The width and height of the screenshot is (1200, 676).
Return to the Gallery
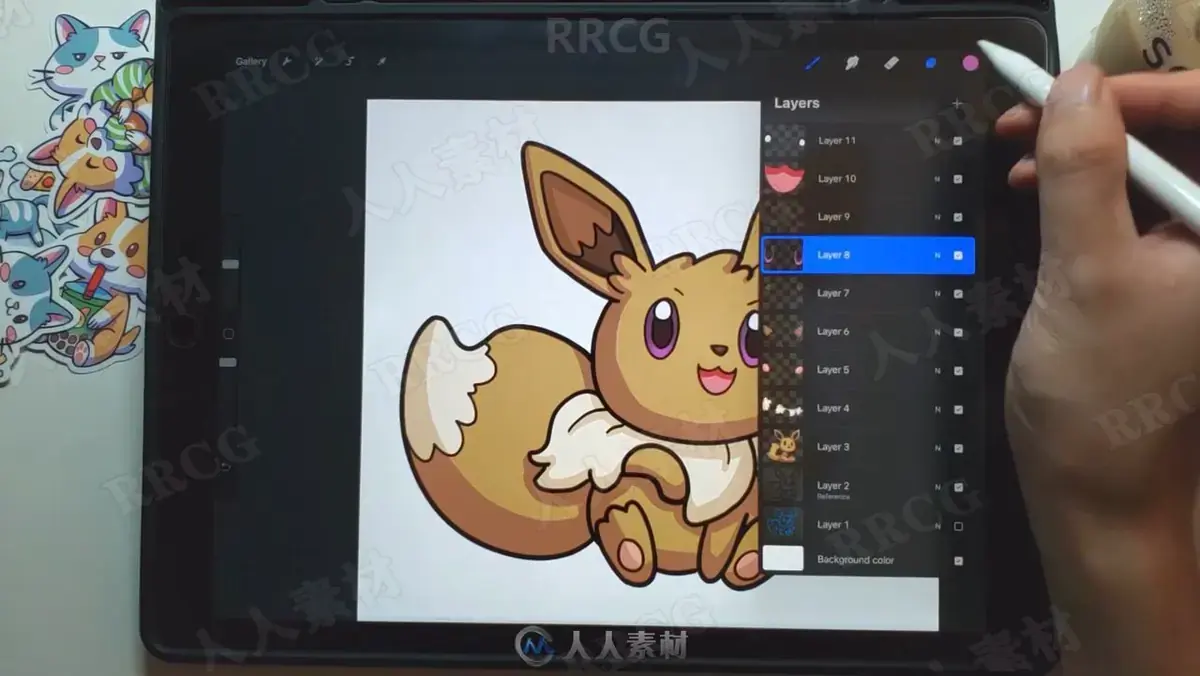251,62
